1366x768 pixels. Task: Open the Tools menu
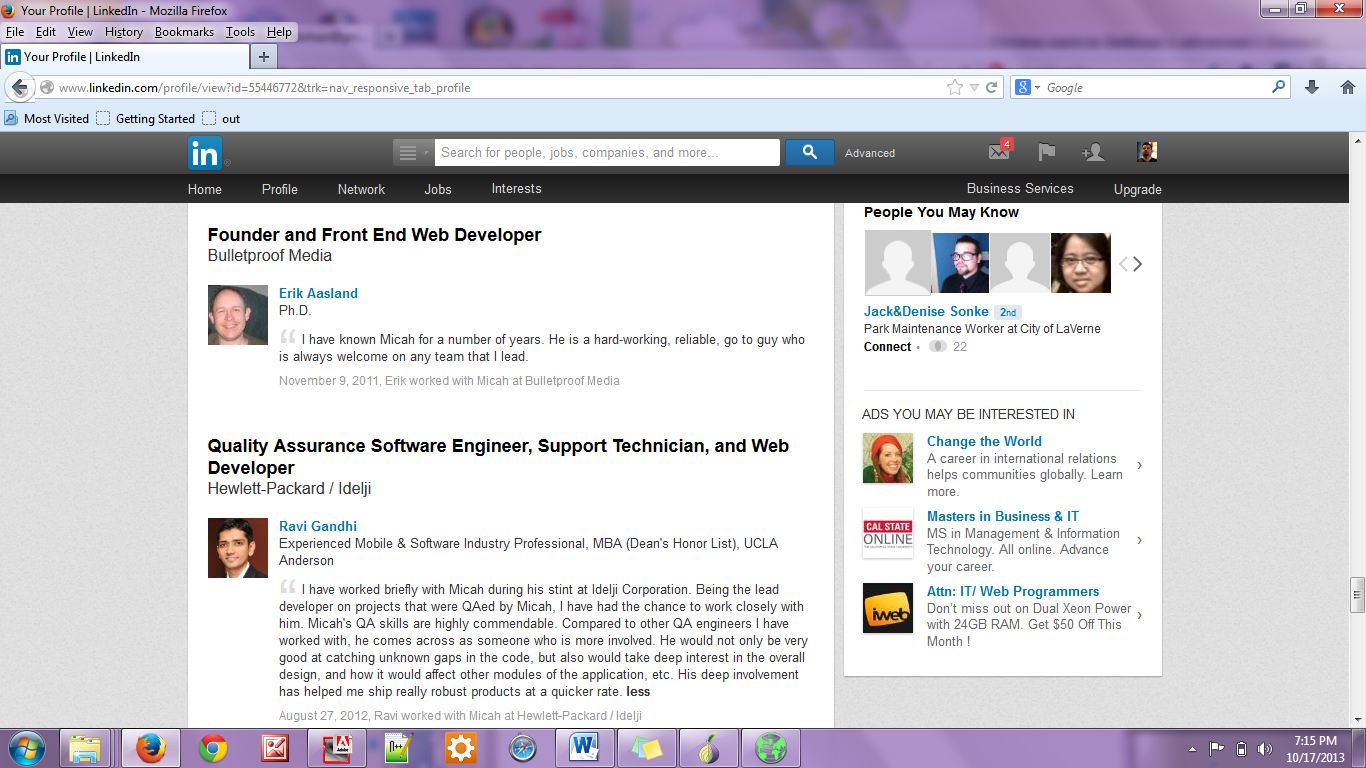click(x=240, y=32)
